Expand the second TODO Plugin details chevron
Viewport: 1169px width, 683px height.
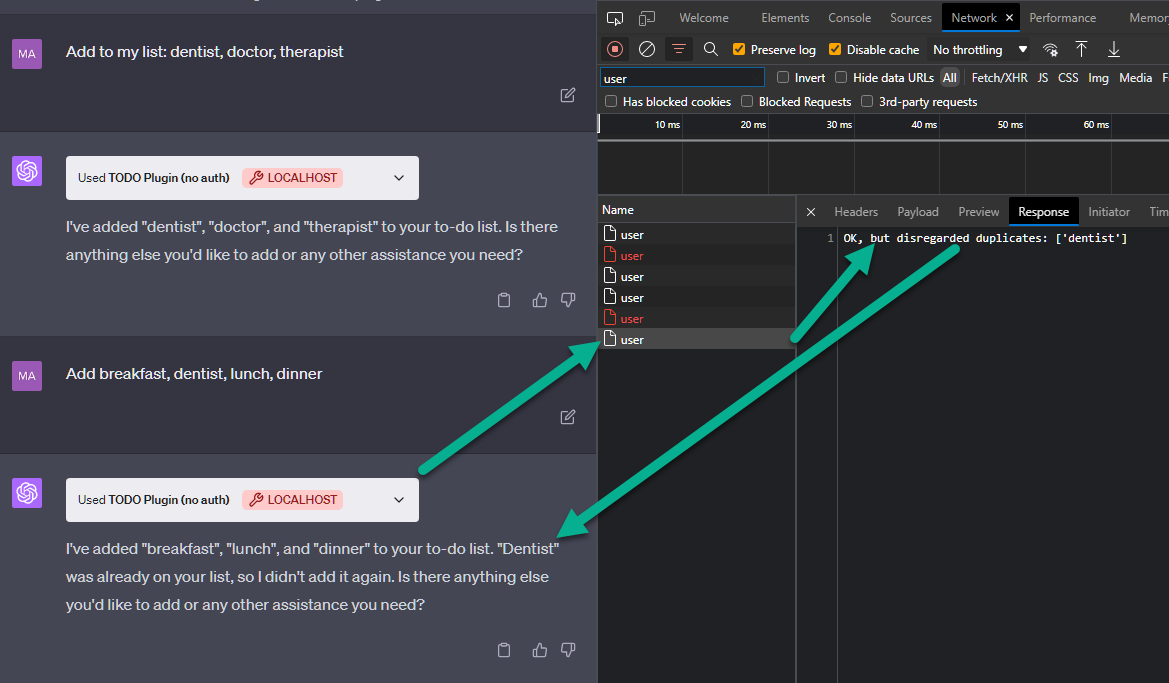coord(399,500)
